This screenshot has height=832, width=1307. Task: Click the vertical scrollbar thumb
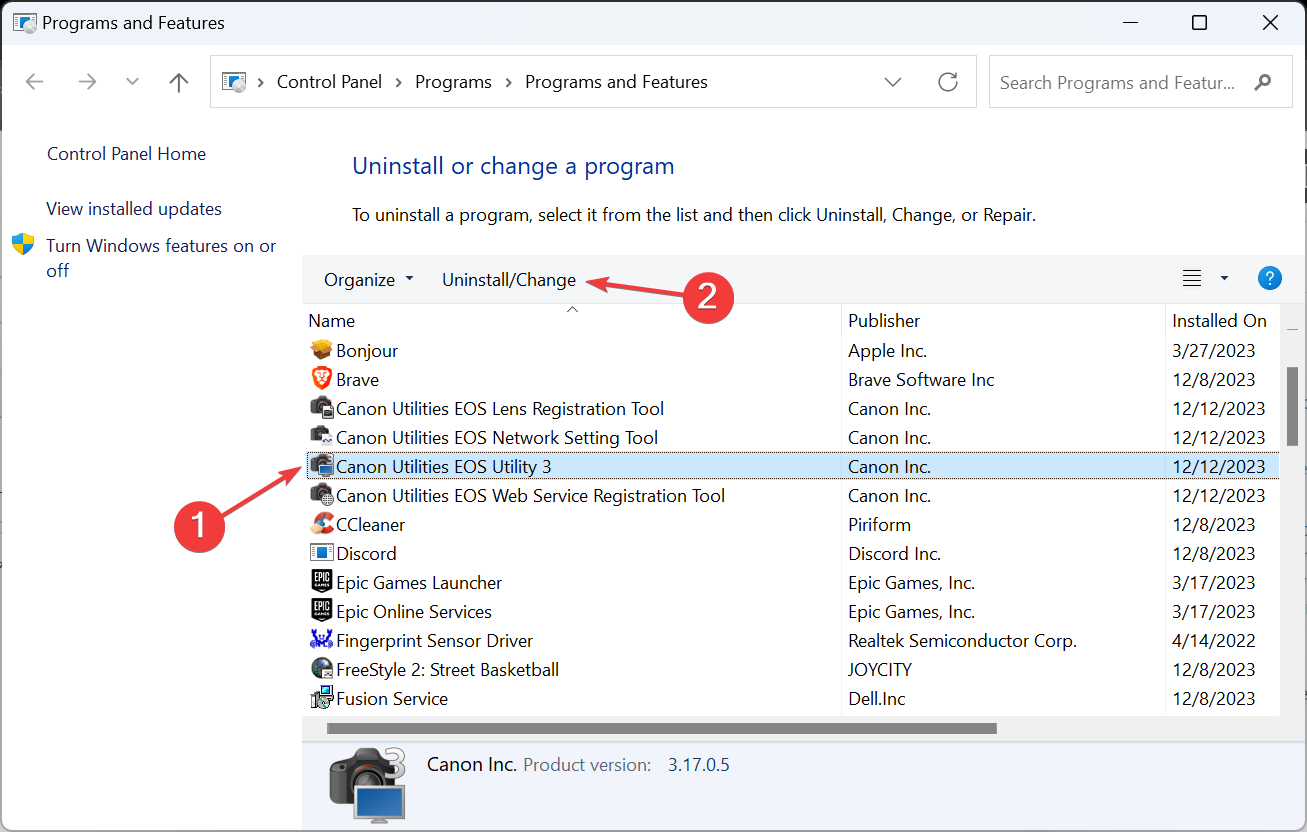point(1292,405)
